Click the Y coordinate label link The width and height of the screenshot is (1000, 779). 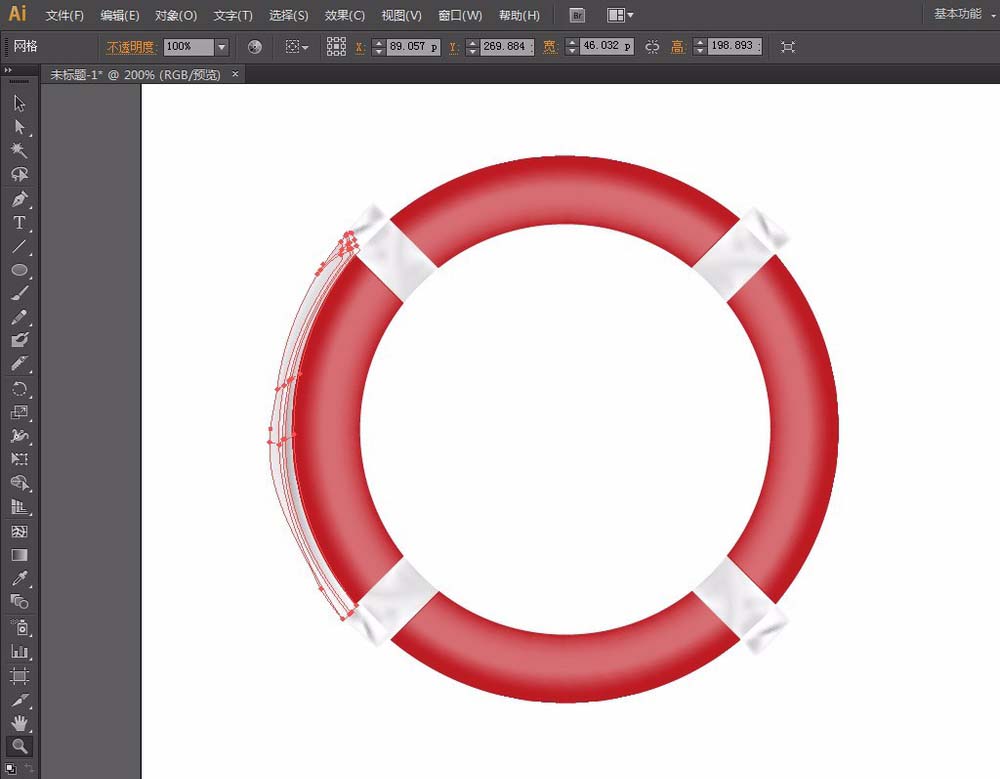pyautogui.click(x=453, y=47)
